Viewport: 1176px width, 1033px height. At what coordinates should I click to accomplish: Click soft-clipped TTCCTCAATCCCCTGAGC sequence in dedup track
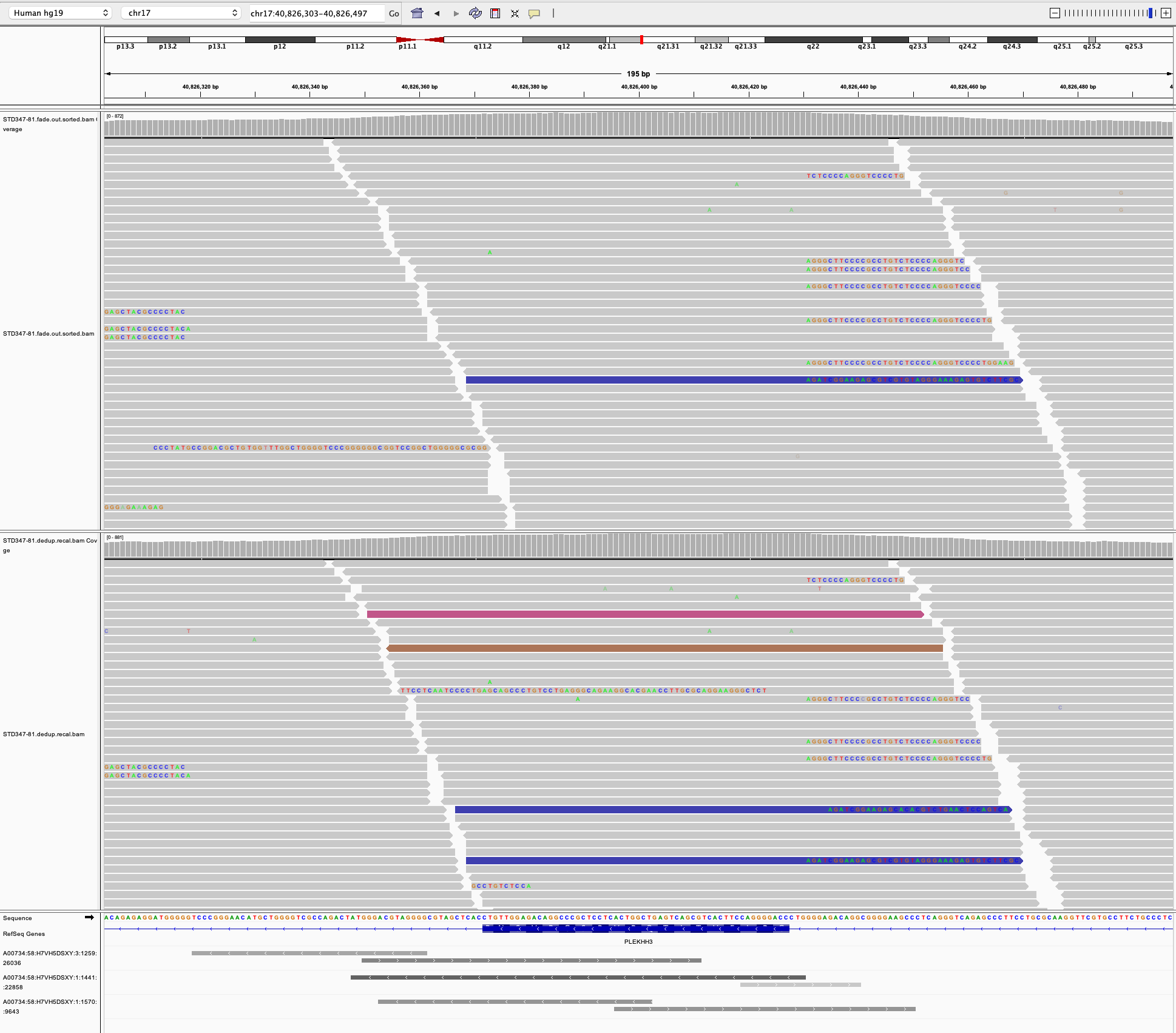(584, 691)
